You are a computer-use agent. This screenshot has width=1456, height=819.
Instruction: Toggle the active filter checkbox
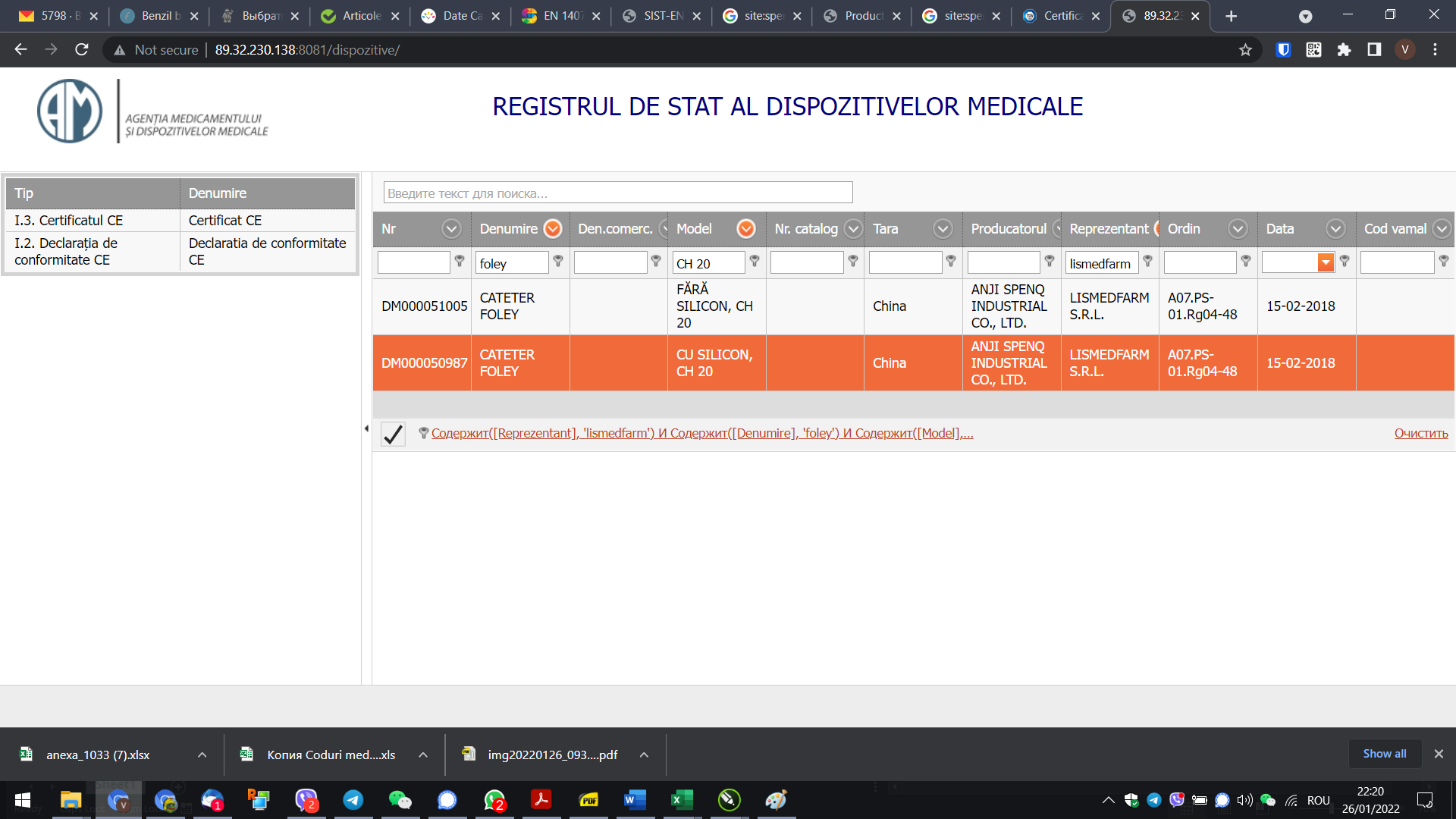click(x=393, y=434)
